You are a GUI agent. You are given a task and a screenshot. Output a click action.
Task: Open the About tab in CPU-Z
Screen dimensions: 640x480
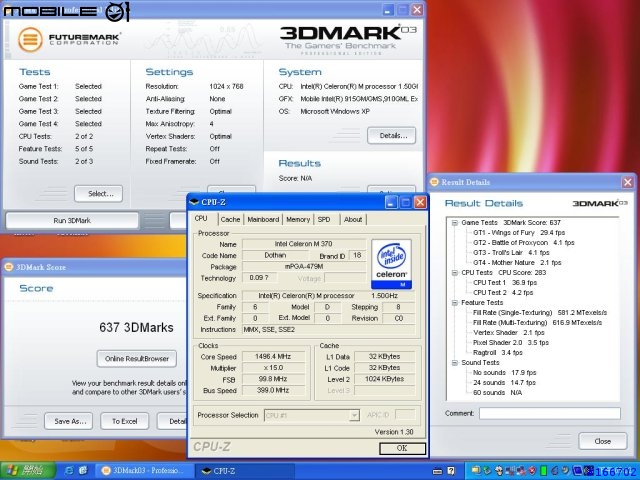[x=353, y=219]
